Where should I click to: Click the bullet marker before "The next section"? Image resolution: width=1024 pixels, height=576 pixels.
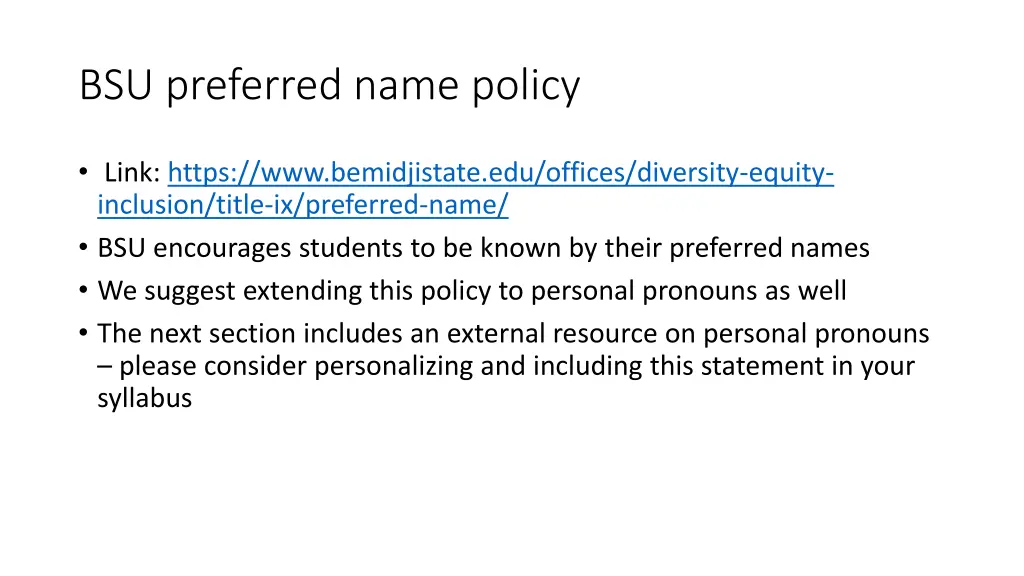point(83,333)
